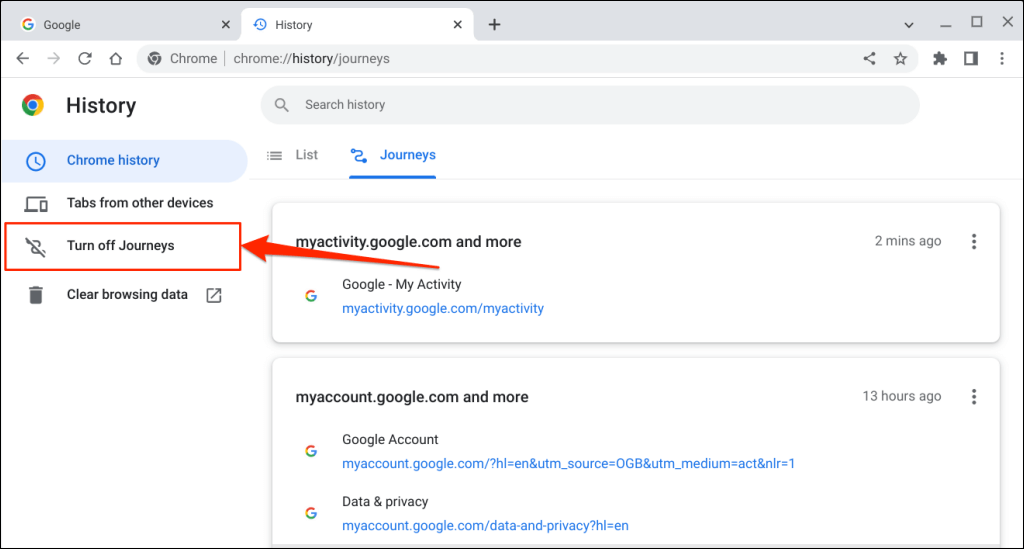
Task: Open Chrome history in sidebar
Action: 124,161
